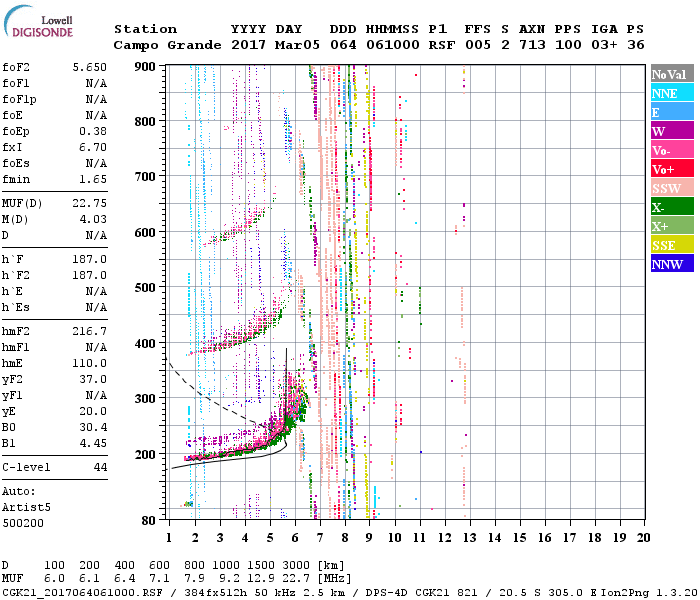Click the MUF(D) value 22.75

click(89, 205)
